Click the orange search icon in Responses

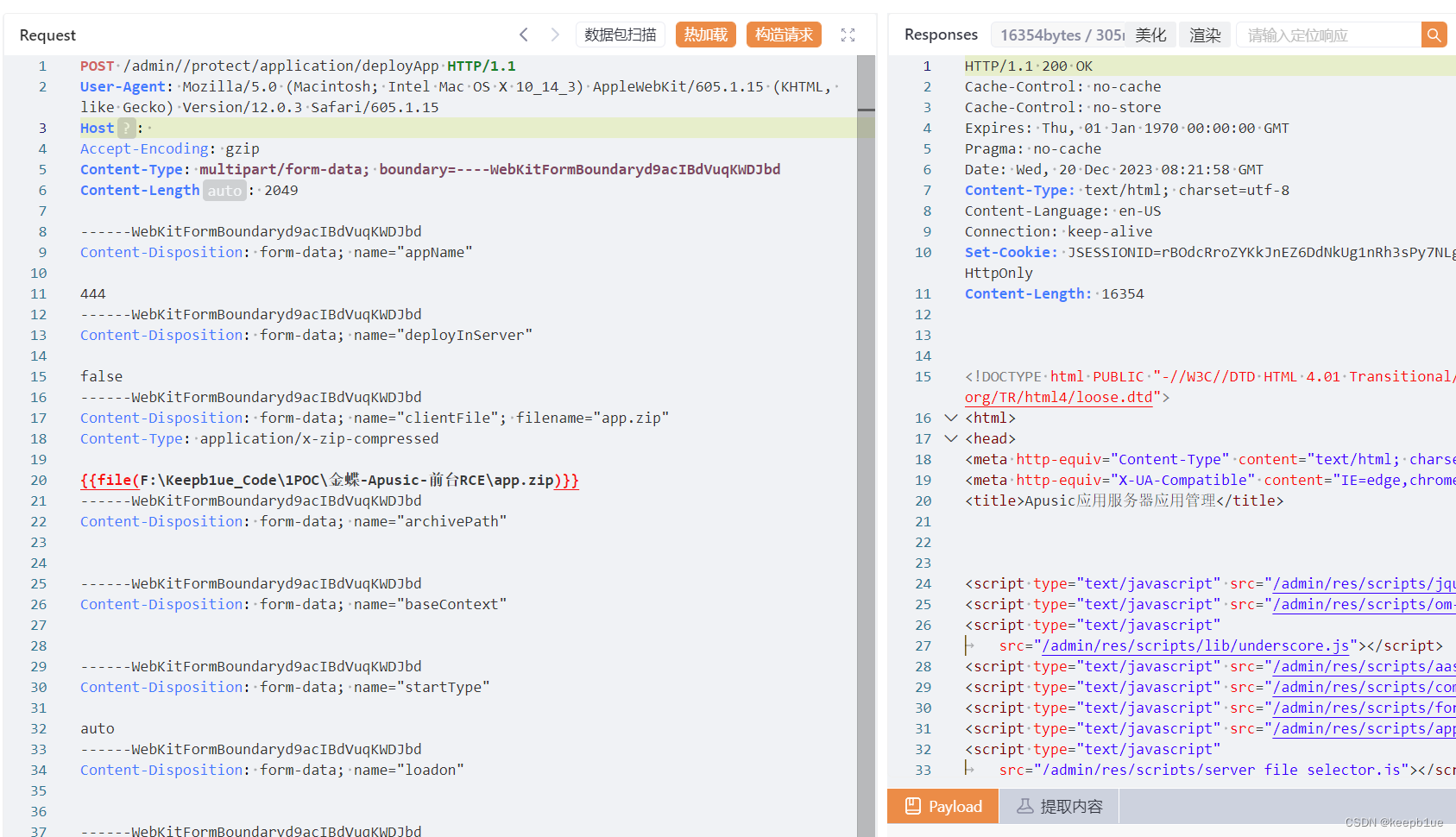pyautogui.click(x=1434, y=35)
